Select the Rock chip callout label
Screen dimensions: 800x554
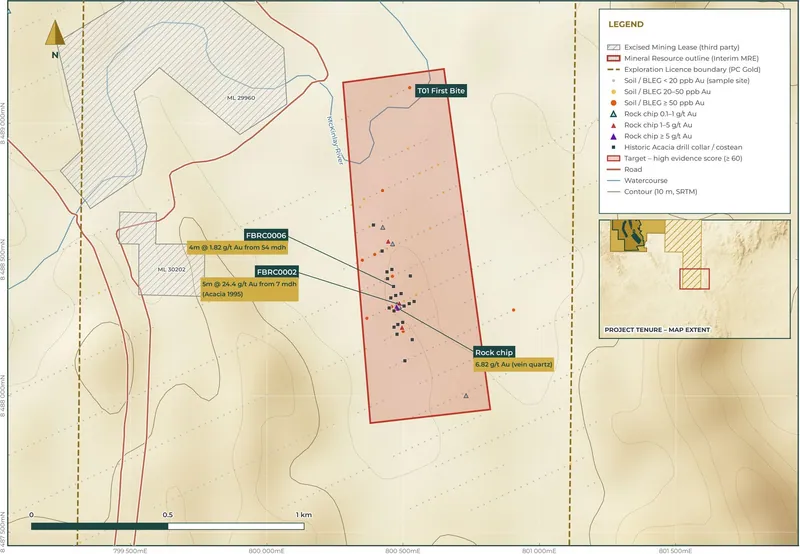(494, 352)
